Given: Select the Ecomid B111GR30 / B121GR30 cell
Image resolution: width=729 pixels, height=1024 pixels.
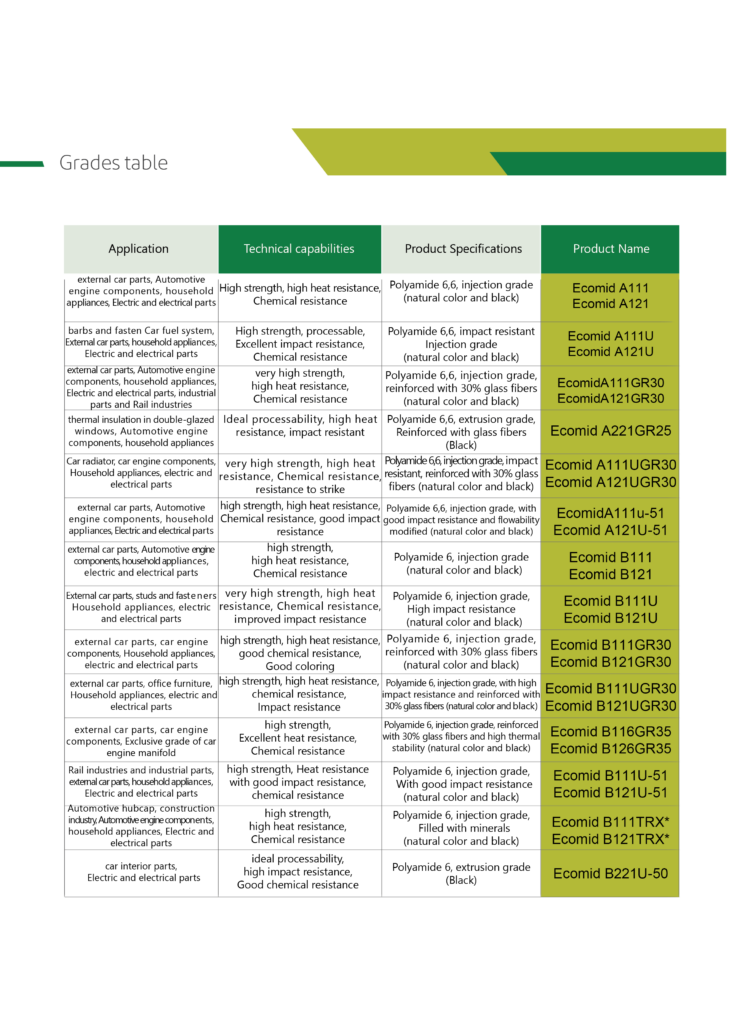Looking at the screenshot, I should click(610, 653).
